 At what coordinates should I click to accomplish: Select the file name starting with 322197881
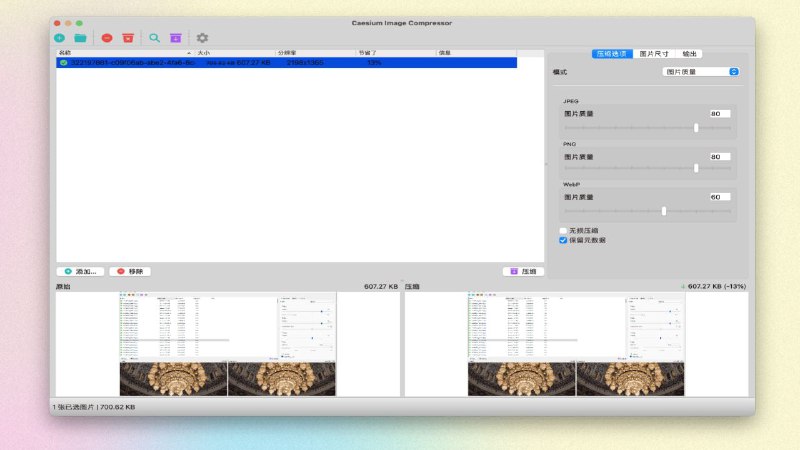132,63
